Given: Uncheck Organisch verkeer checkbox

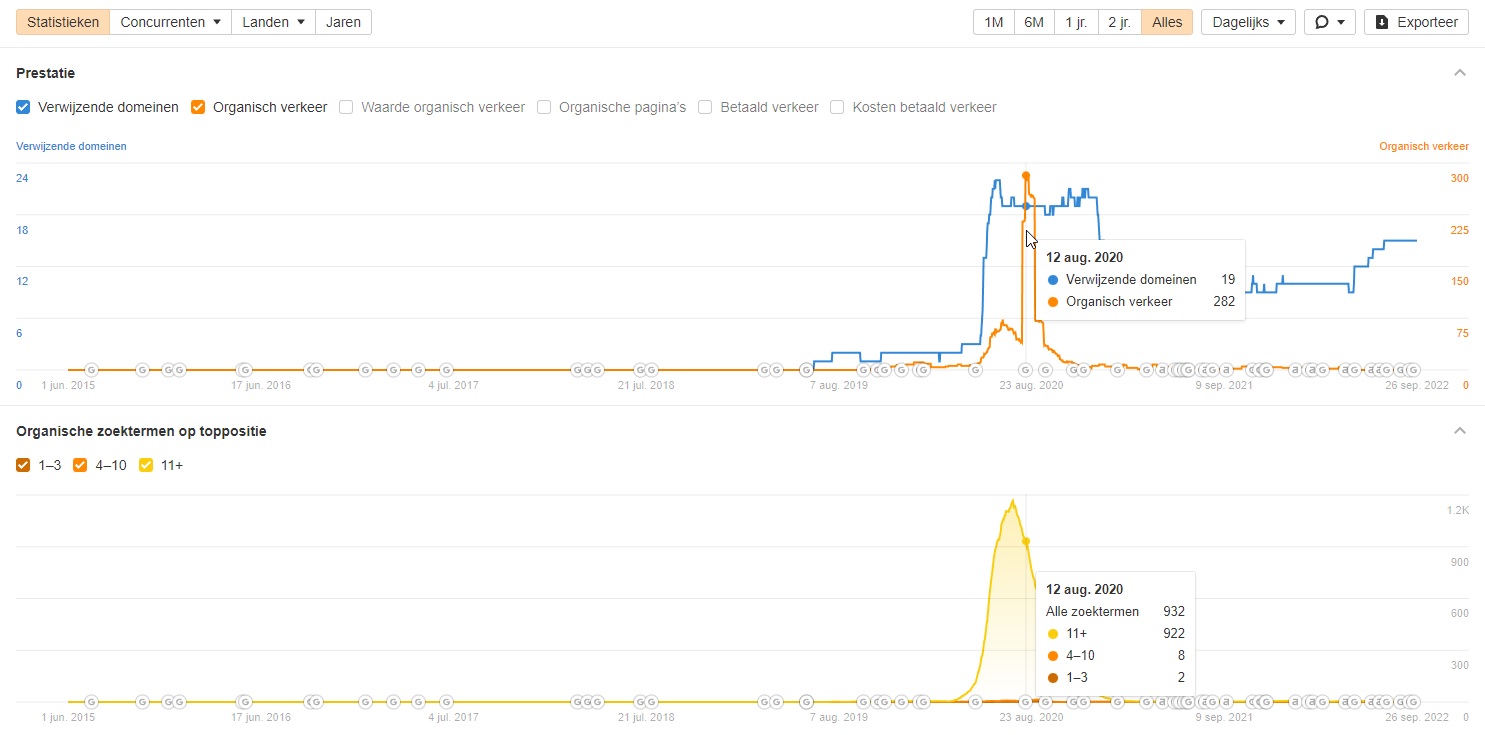Looking at the screenshot, I should point(198,107).
